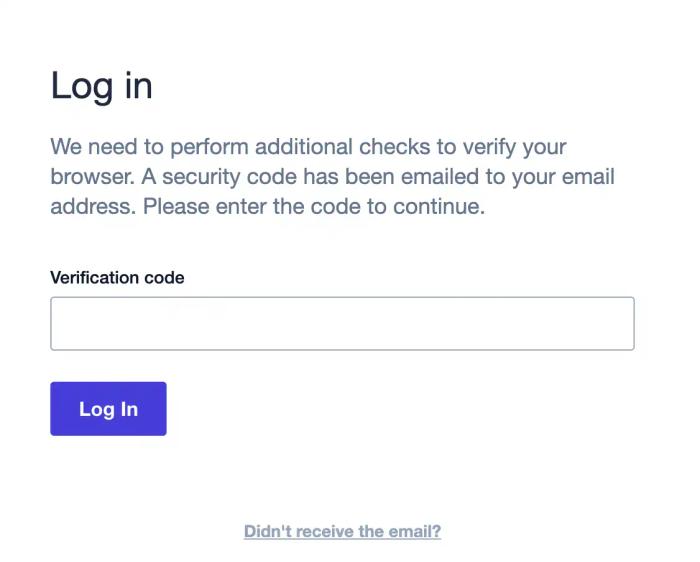Activate the field under "Verification code"

(x=342, y=323)
